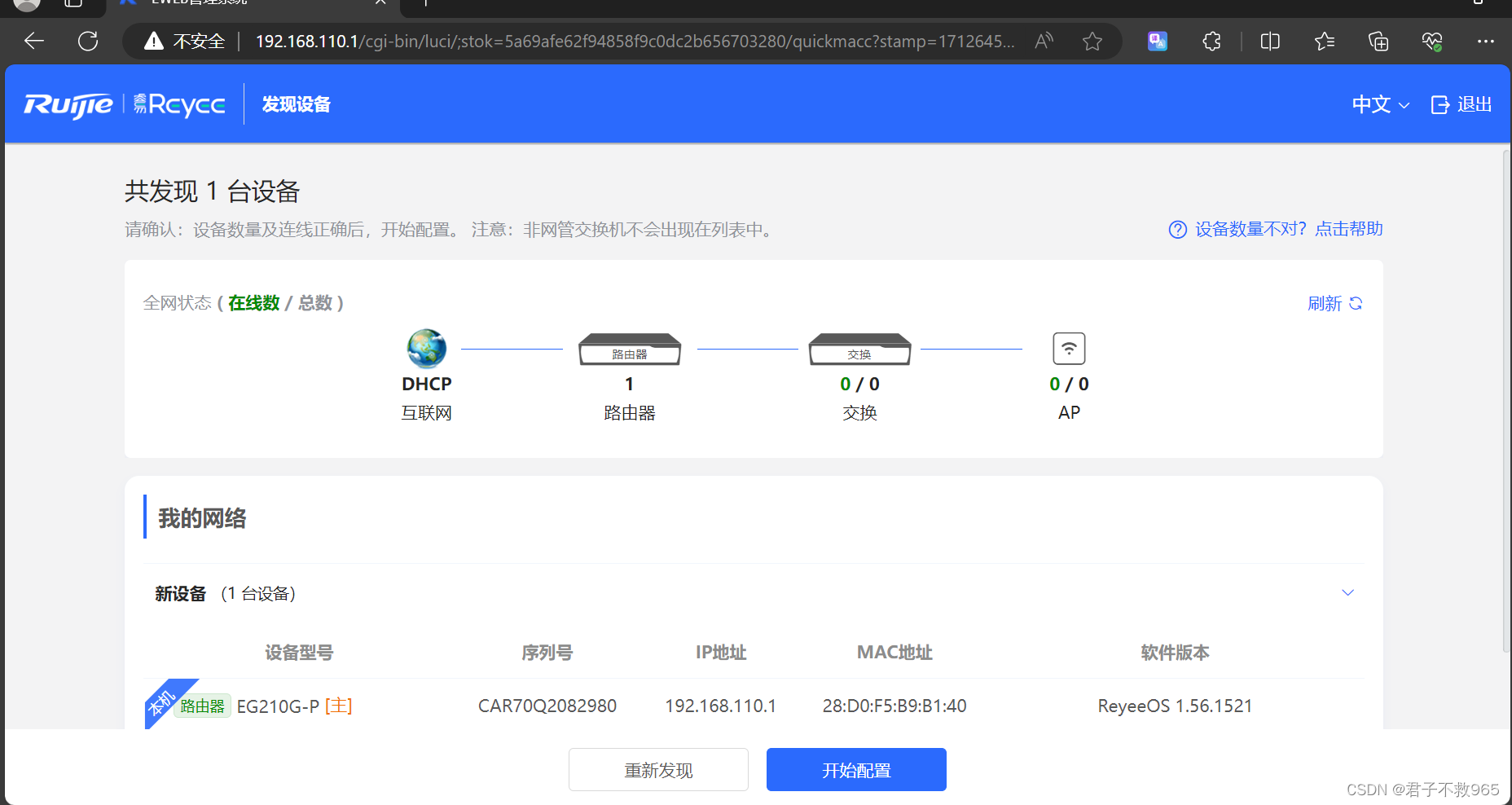Collapse the 新设备 device list section
1512x805 pixels.
pos(1347,592)
